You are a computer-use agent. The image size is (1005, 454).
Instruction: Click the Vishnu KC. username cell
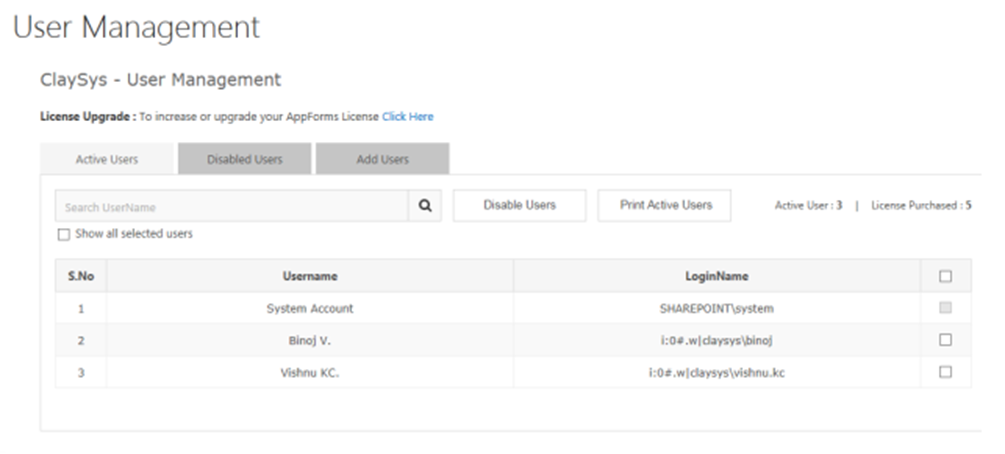click(310, 372)
